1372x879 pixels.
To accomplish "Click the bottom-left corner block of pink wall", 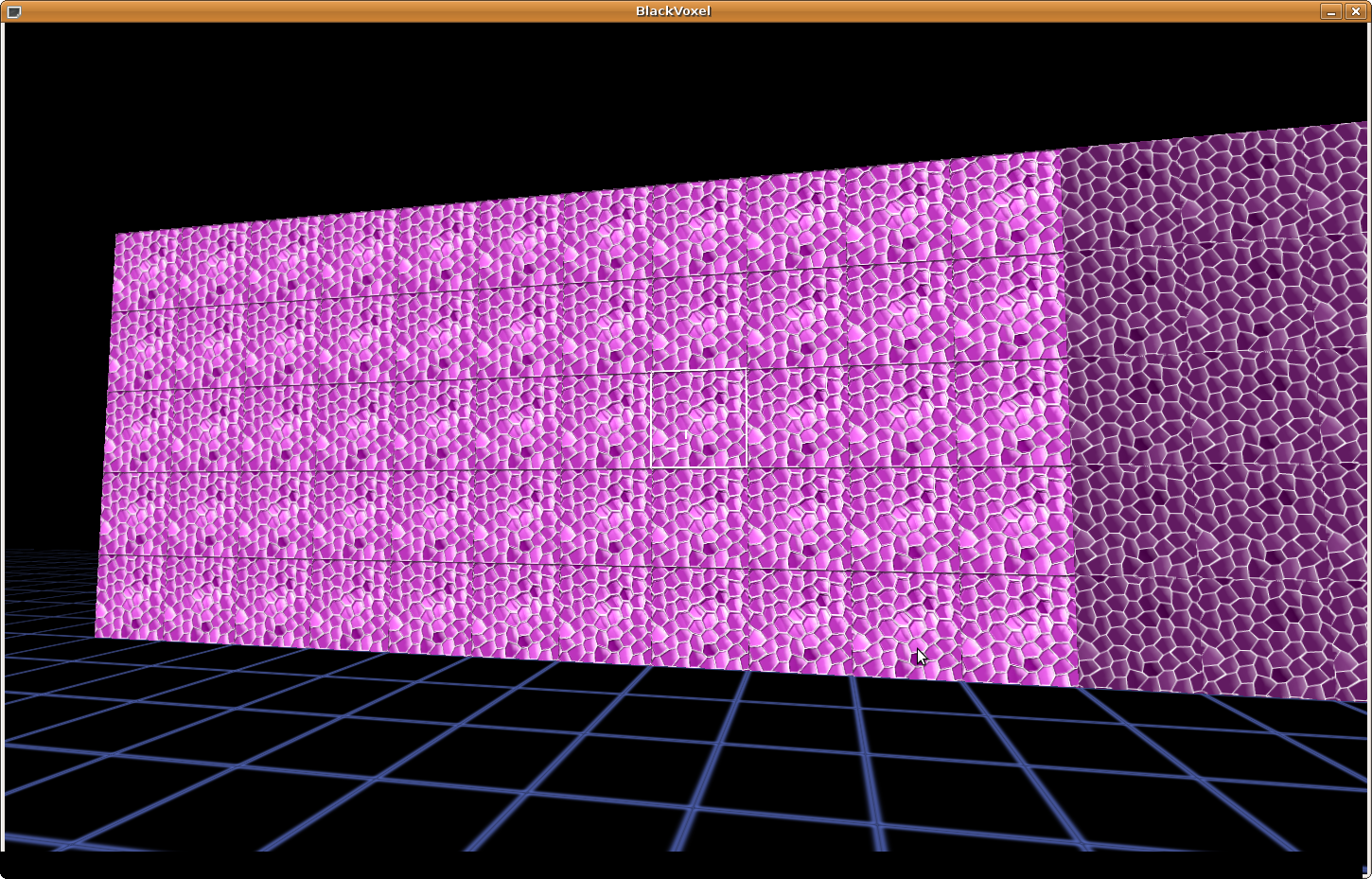I will [129, 597].
